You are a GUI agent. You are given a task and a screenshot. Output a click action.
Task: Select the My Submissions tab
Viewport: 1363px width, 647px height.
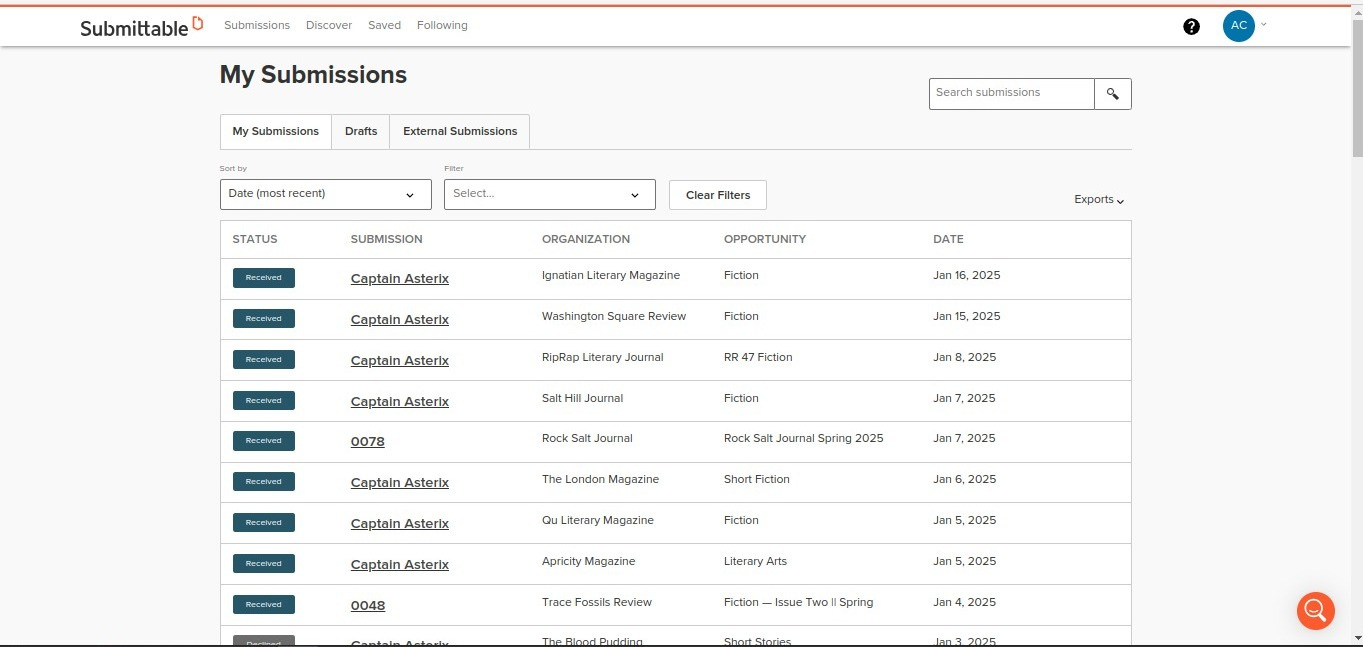pyautogui.click(x=275, y=131)
